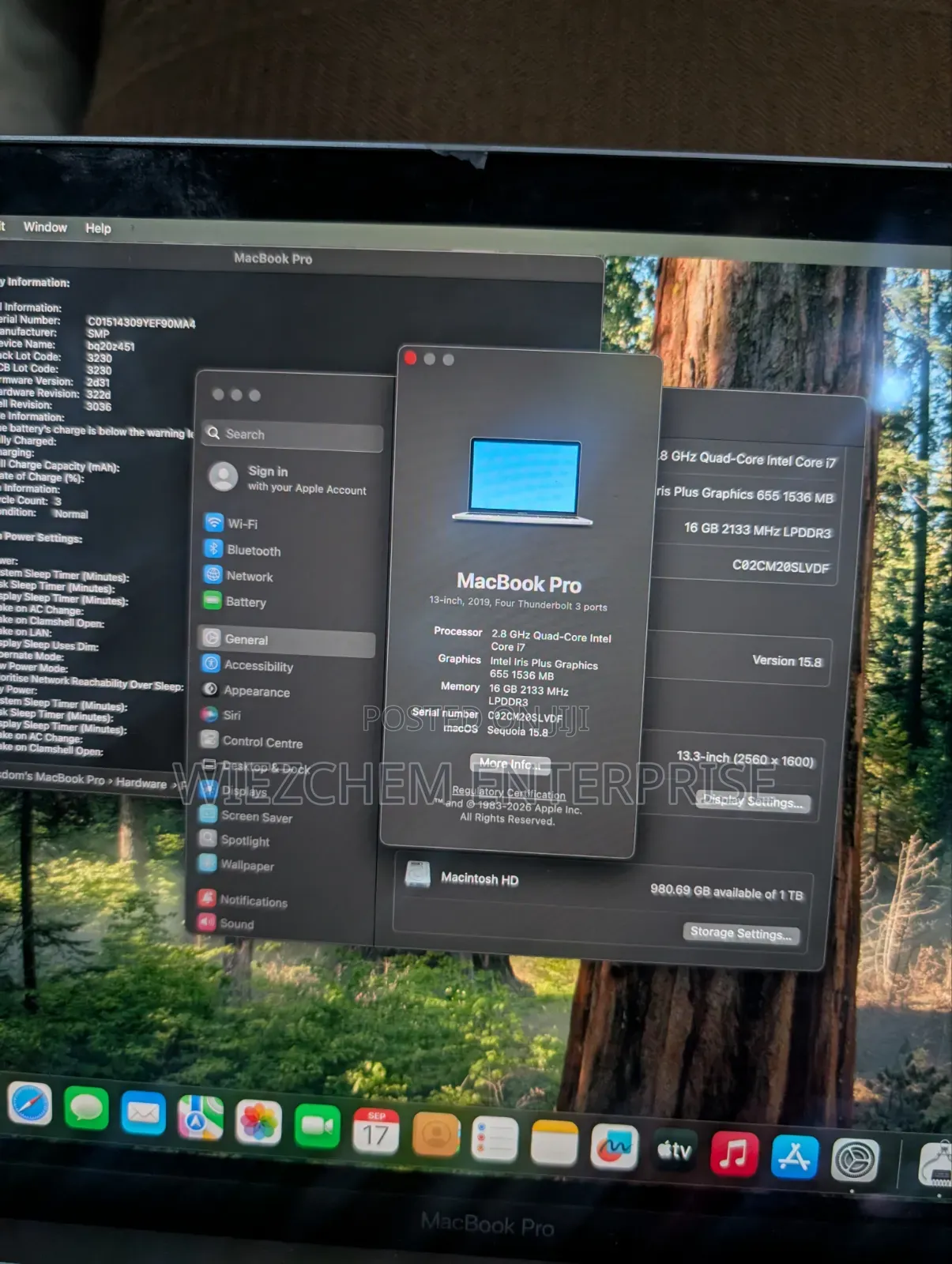Select Wi-Fi in Settings sidebar
Image resolution: width=952 pixels, height=1264 pixels.
point(231,523)
